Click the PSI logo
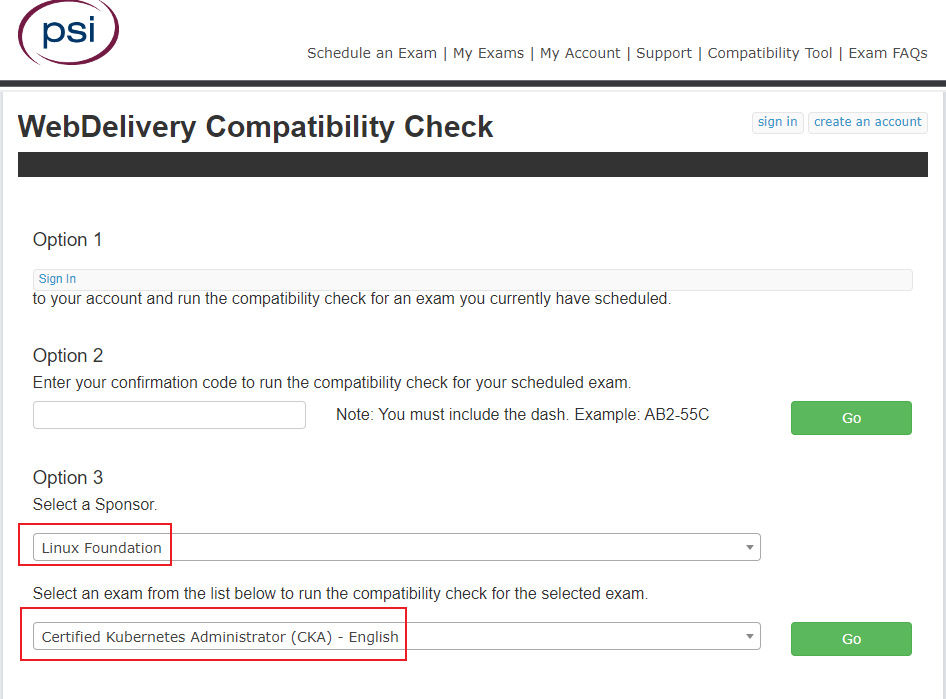Viewport: 946px width, 699px height. tap(68, 32)
